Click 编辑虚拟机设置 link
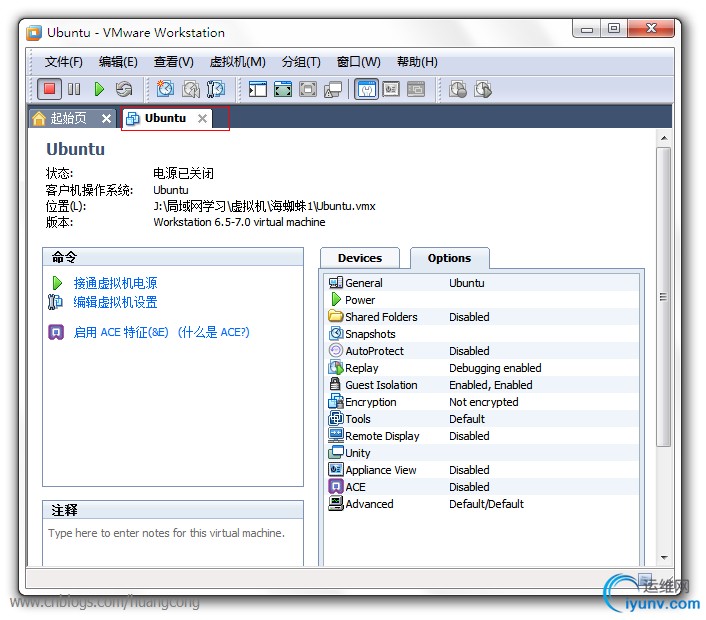 click(x=115, y=302)
